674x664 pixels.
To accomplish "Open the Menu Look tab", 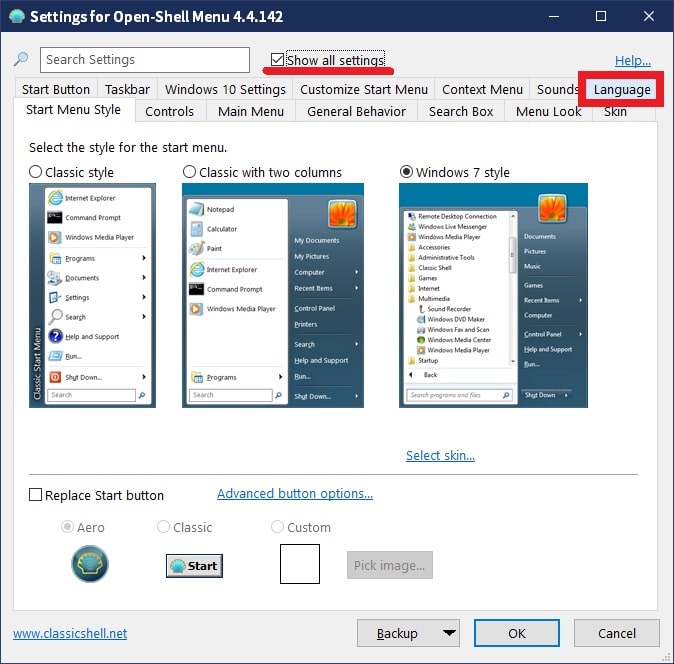I will tap(548, 111).
